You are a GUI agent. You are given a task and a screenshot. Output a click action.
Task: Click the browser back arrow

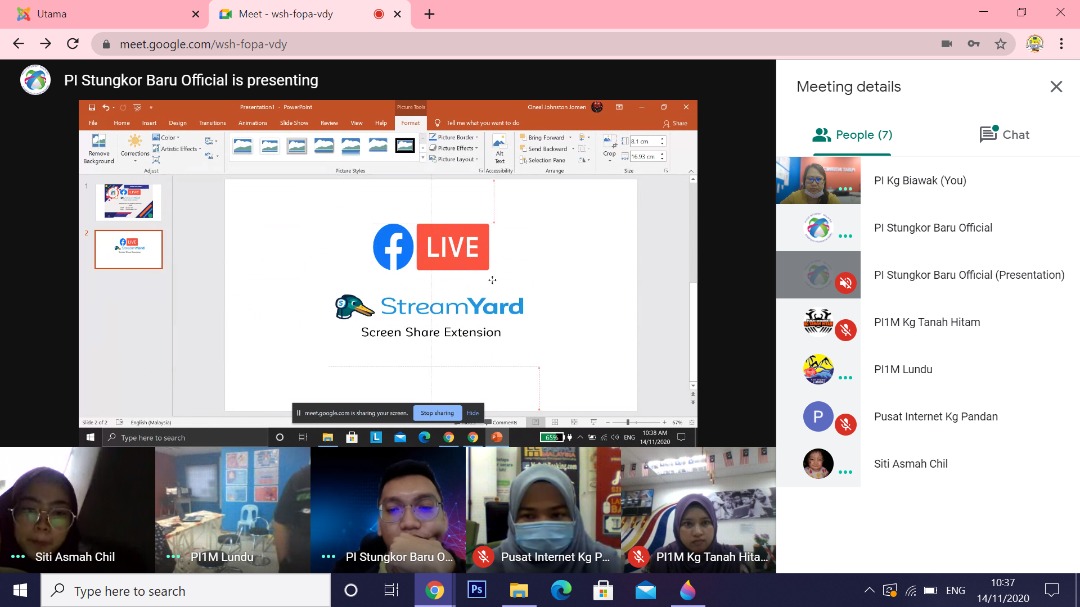pyautogui.click(x=18, y=44)
